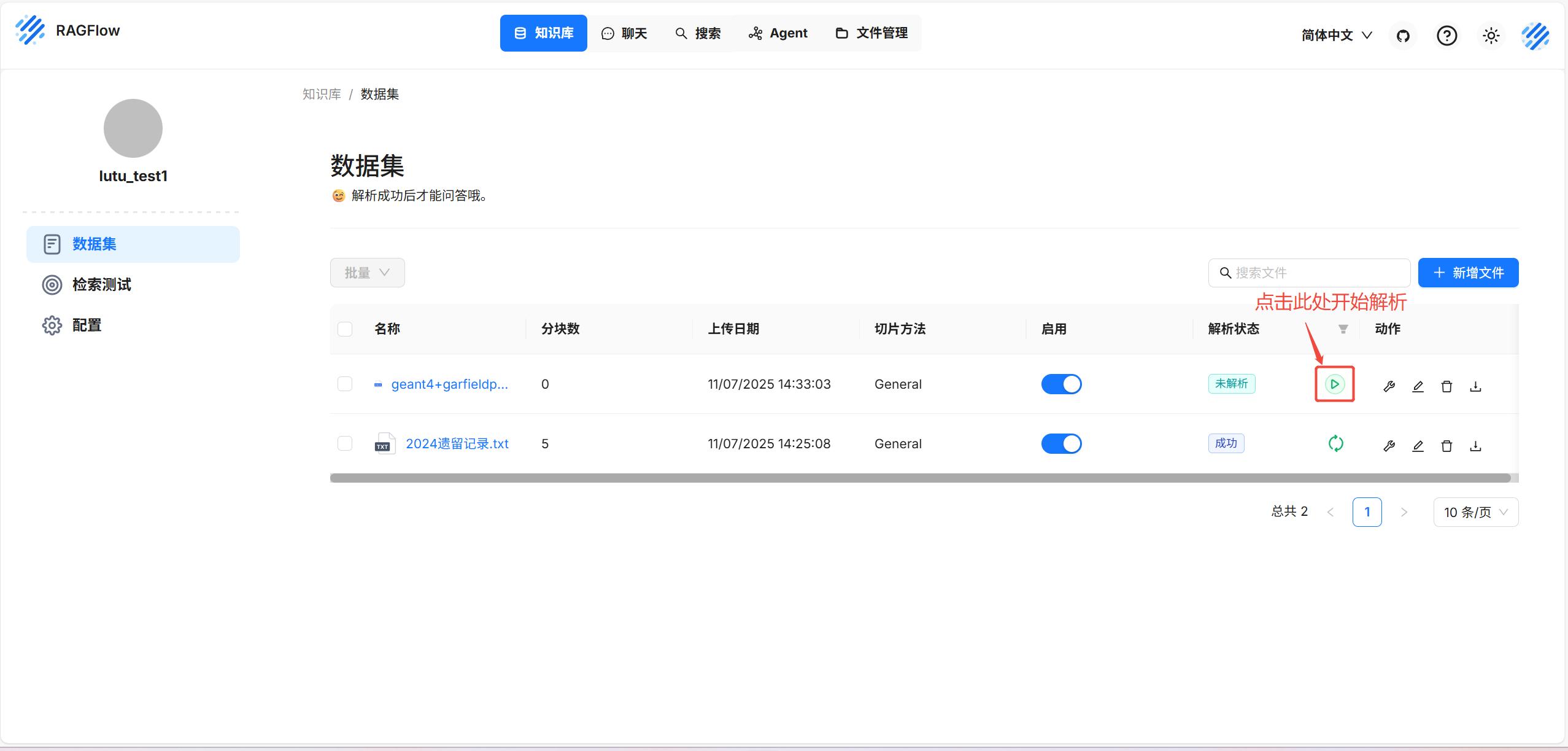Filter by 解析状态 funnel icon
This screenshot has height=751, width=1568.
[1343, 329]
